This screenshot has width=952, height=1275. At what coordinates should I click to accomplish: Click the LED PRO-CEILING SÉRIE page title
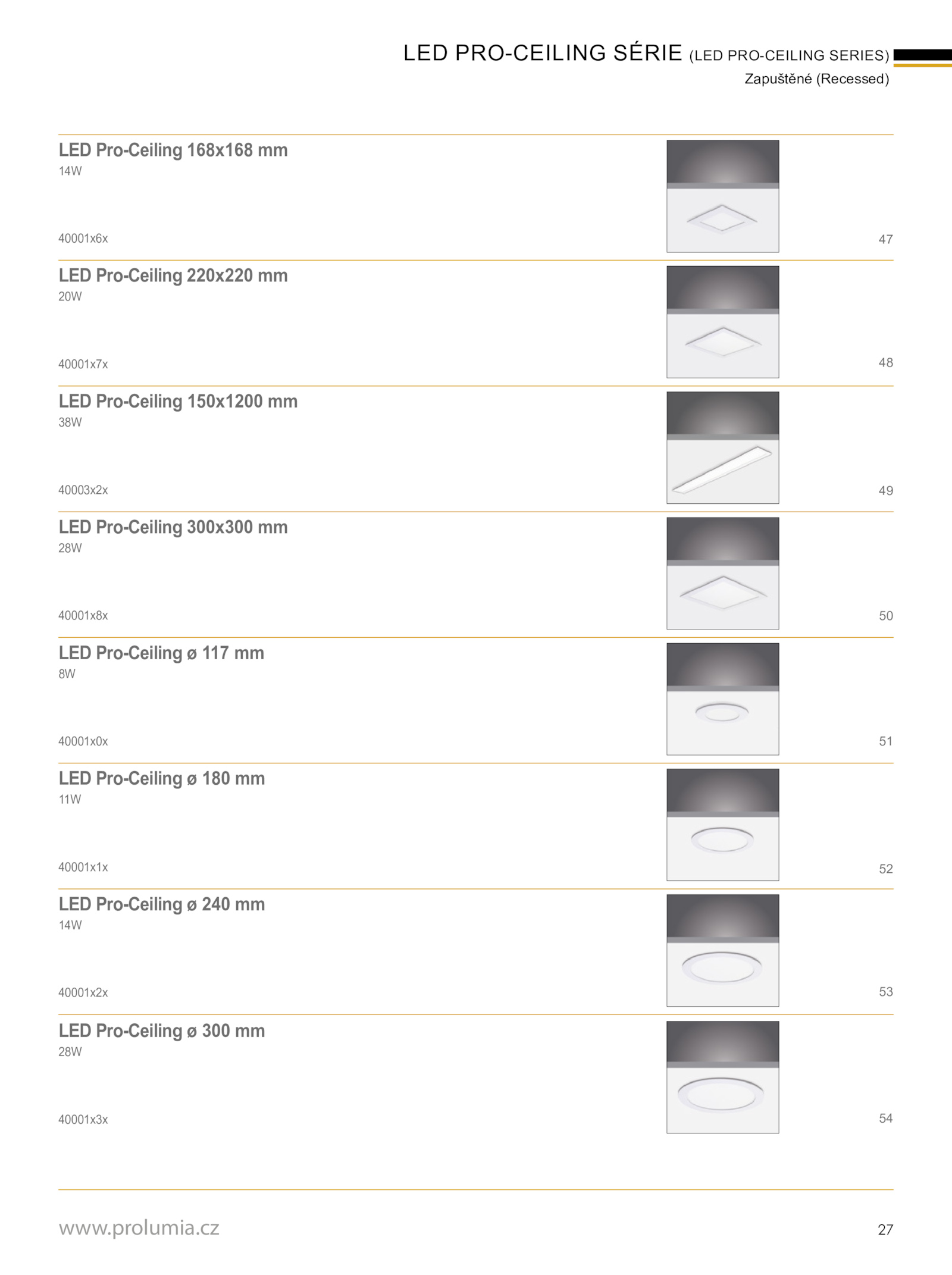point(543,53)
